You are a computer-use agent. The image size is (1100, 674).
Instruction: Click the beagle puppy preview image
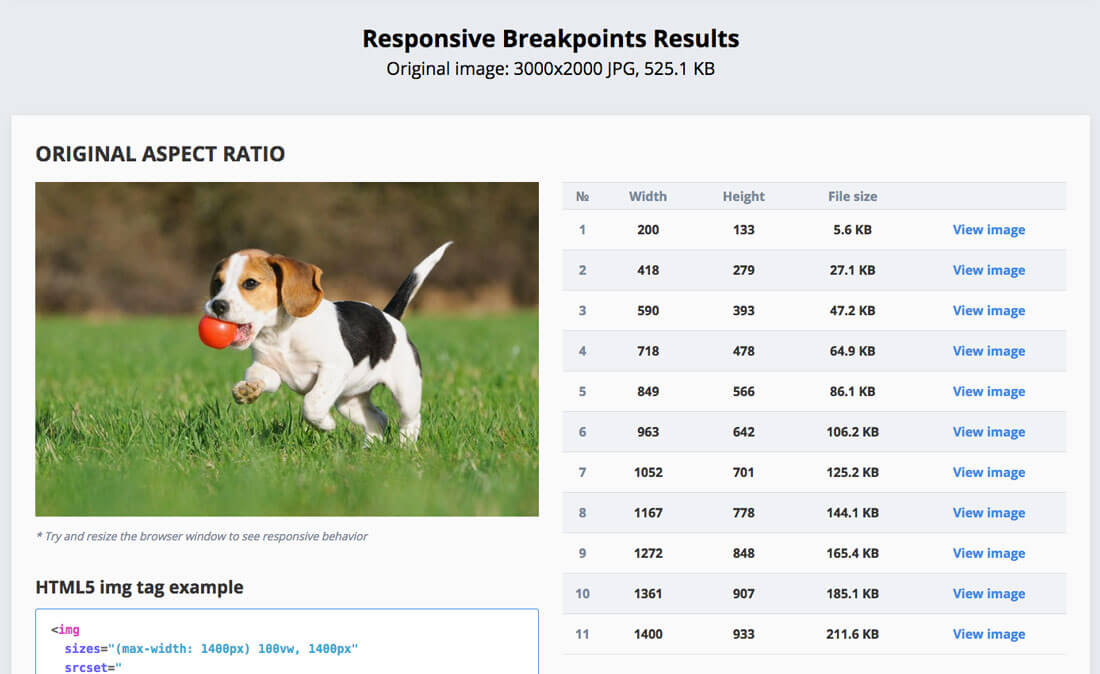pos(287,349)
